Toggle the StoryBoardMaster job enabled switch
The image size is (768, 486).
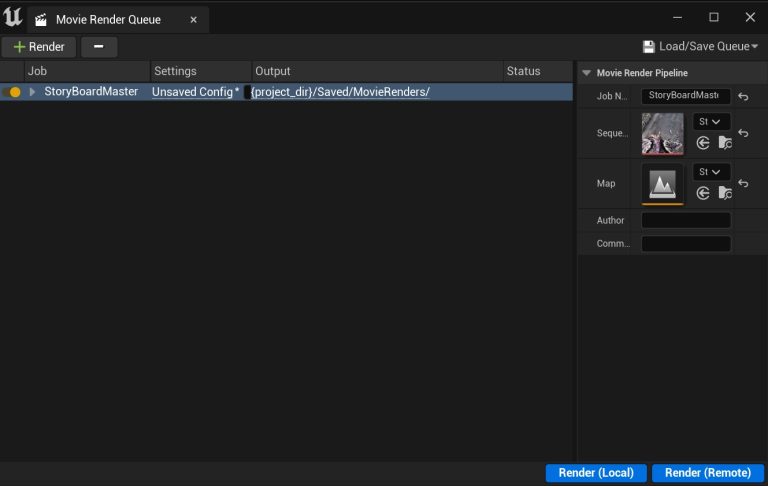tap(12, 92)
